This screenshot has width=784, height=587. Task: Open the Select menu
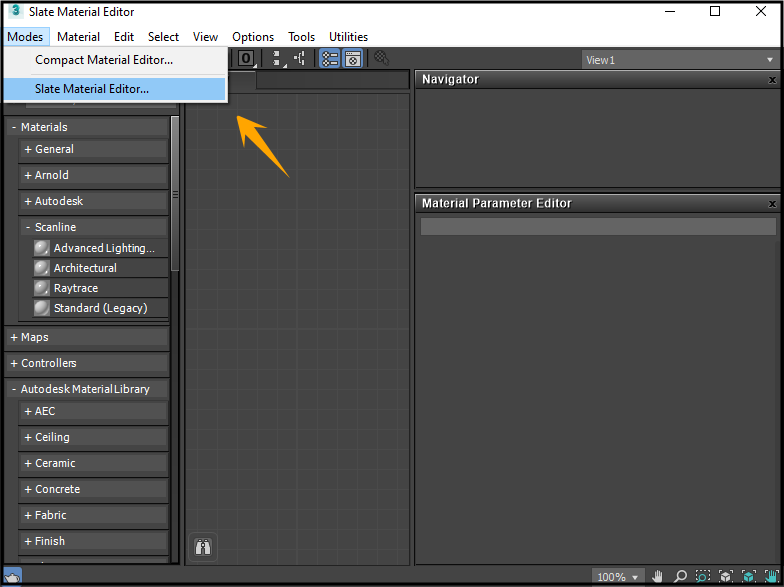(x=164, y=36)
